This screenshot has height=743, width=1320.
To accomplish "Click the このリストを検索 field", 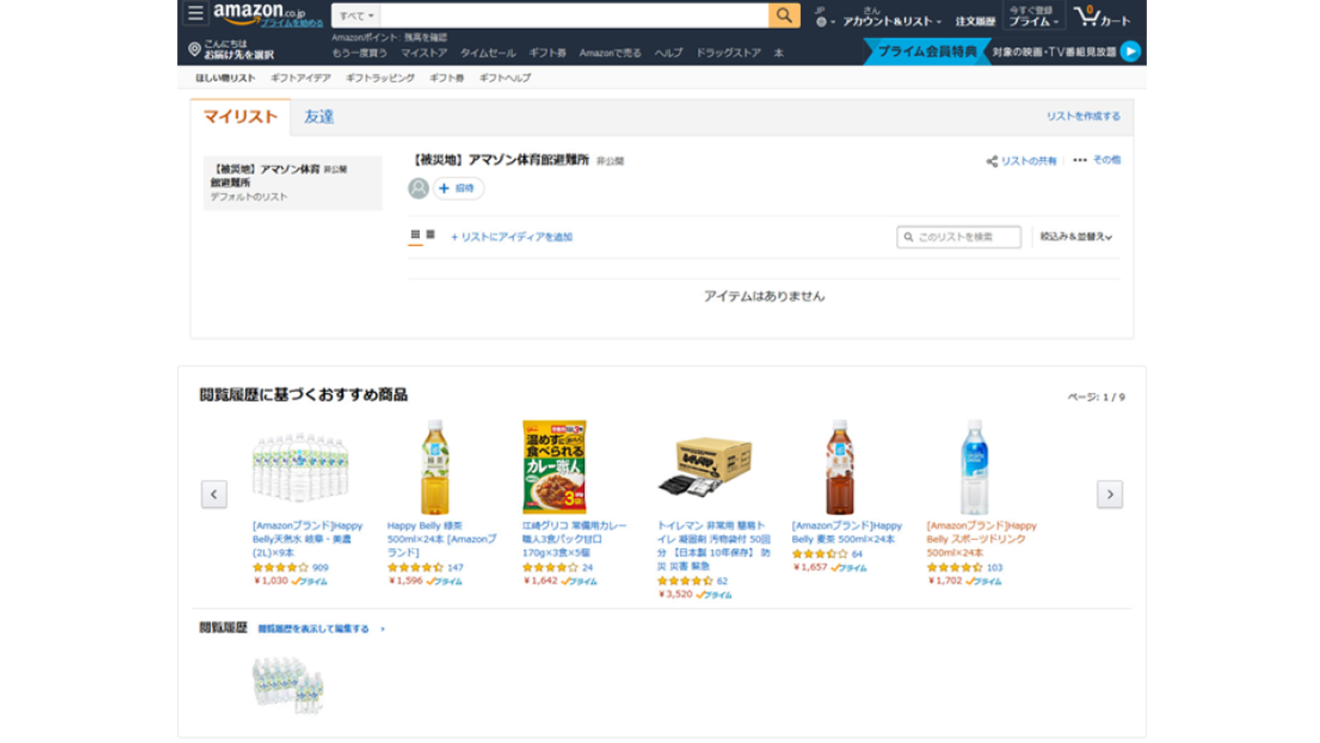I will point(959,237).
